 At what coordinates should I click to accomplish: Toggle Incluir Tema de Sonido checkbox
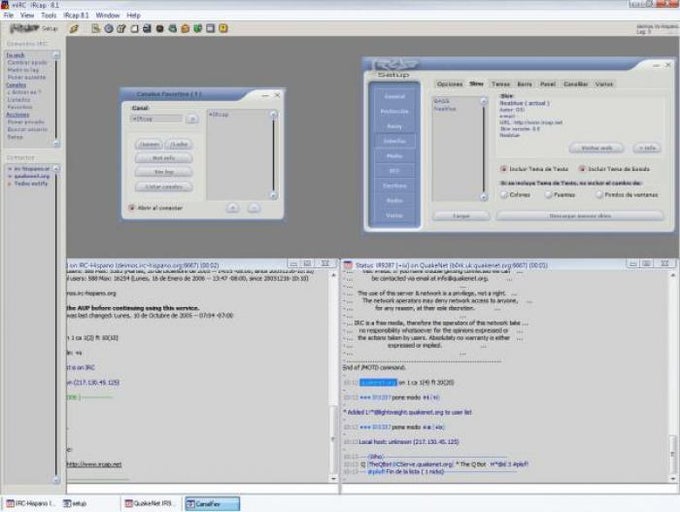click(582, 169)
